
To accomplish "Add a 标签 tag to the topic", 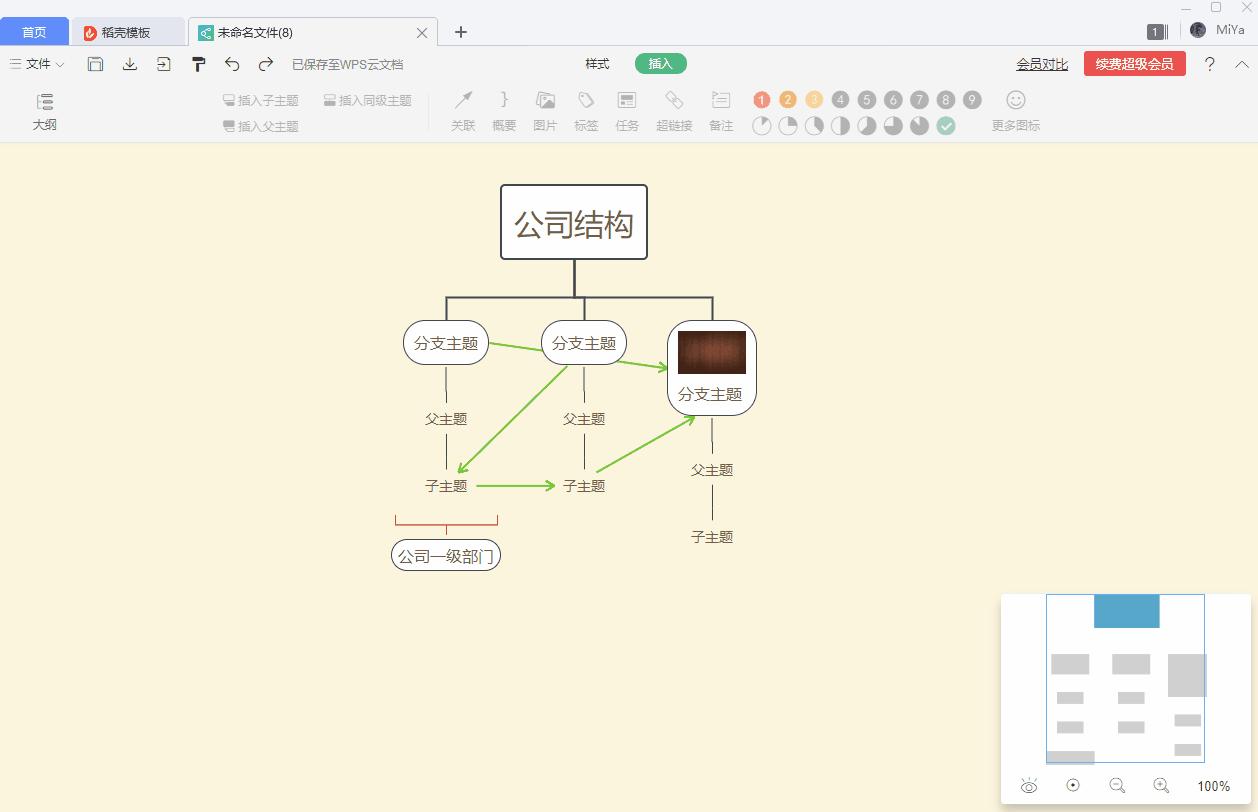I will point(586,110).
